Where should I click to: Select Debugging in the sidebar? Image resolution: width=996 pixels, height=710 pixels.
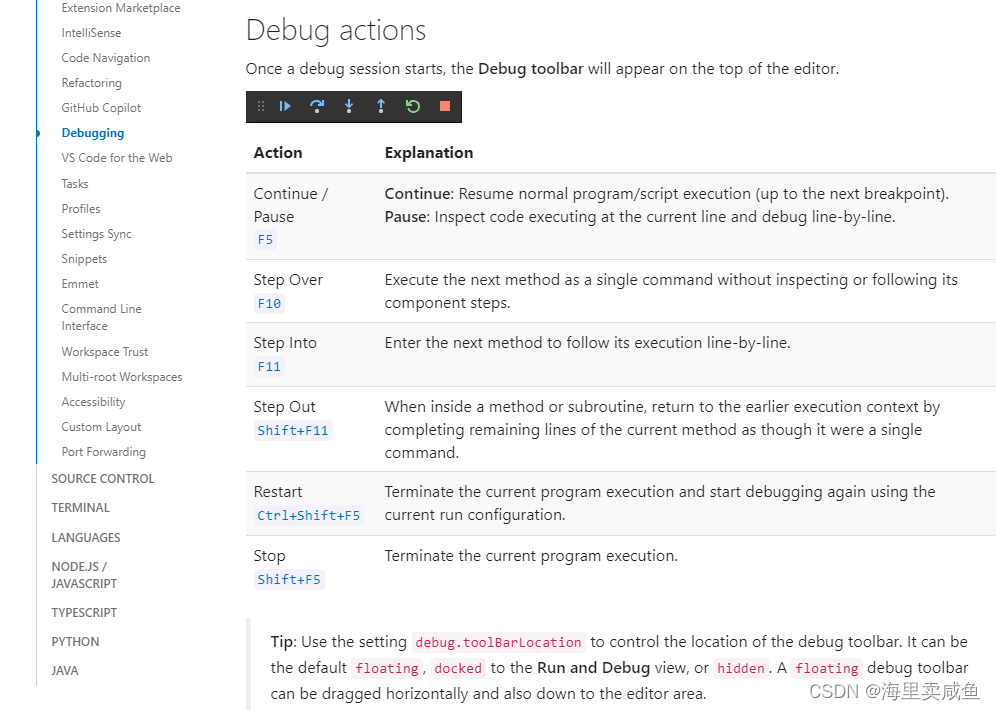[x=92, y=132]
